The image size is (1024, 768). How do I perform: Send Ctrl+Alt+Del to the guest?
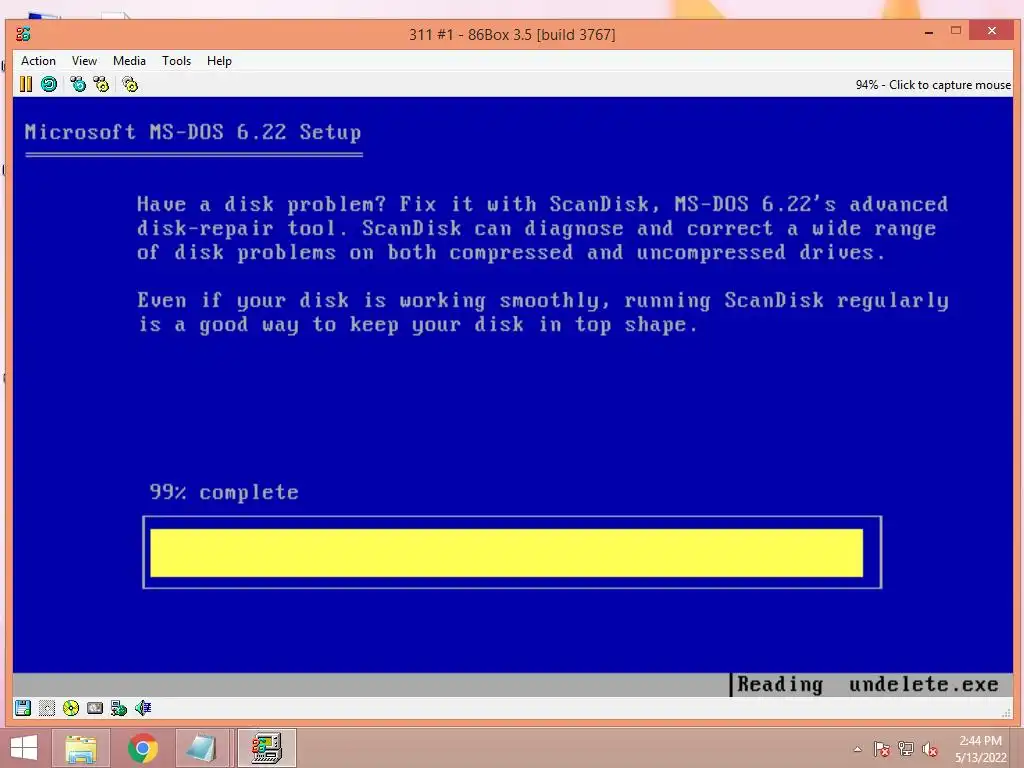(x=78, y=84)
